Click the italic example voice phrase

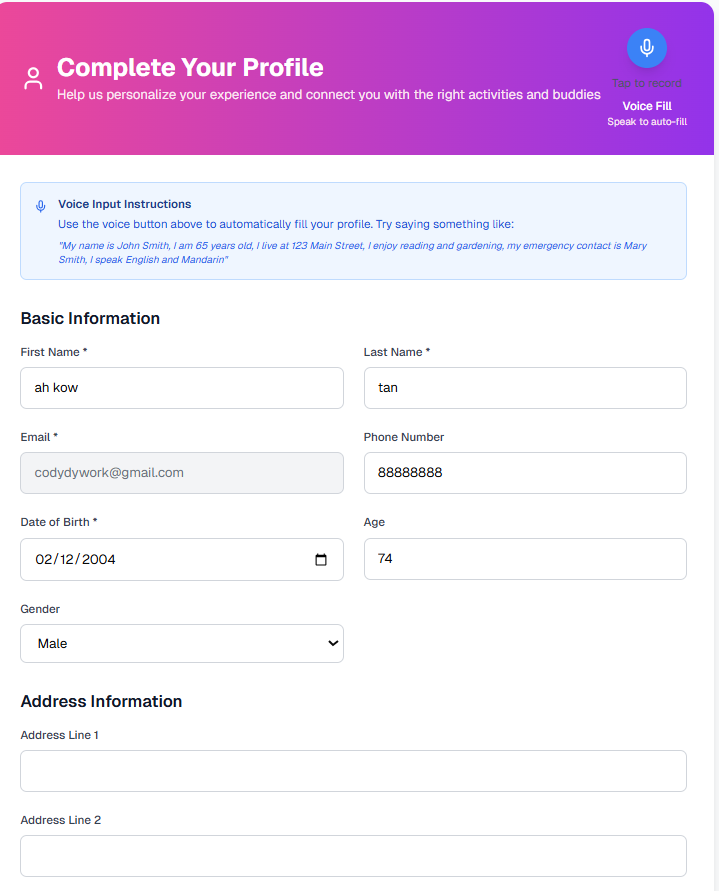point(353,252)
